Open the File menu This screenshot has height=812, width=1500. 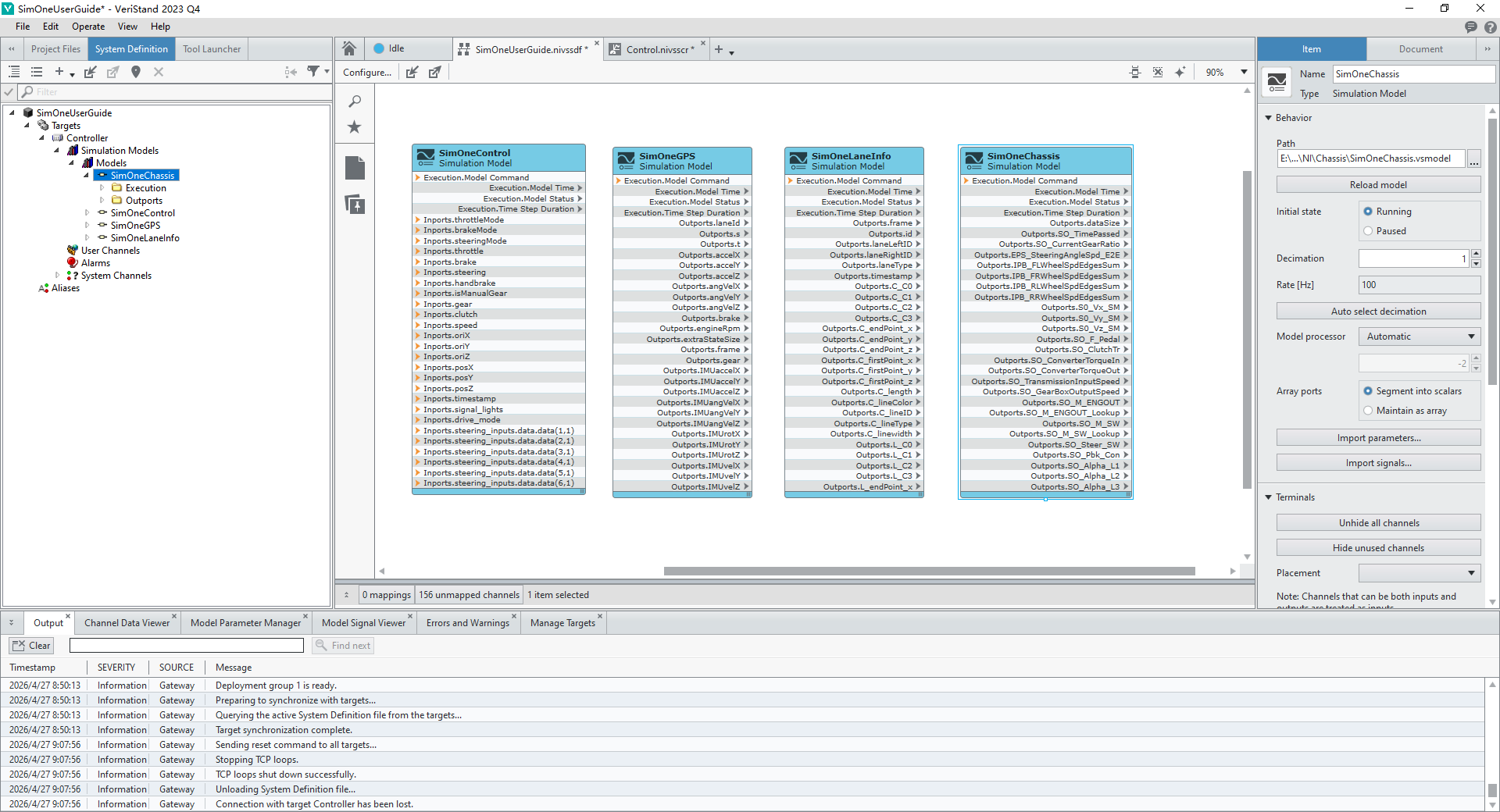[x=23, y=27]
